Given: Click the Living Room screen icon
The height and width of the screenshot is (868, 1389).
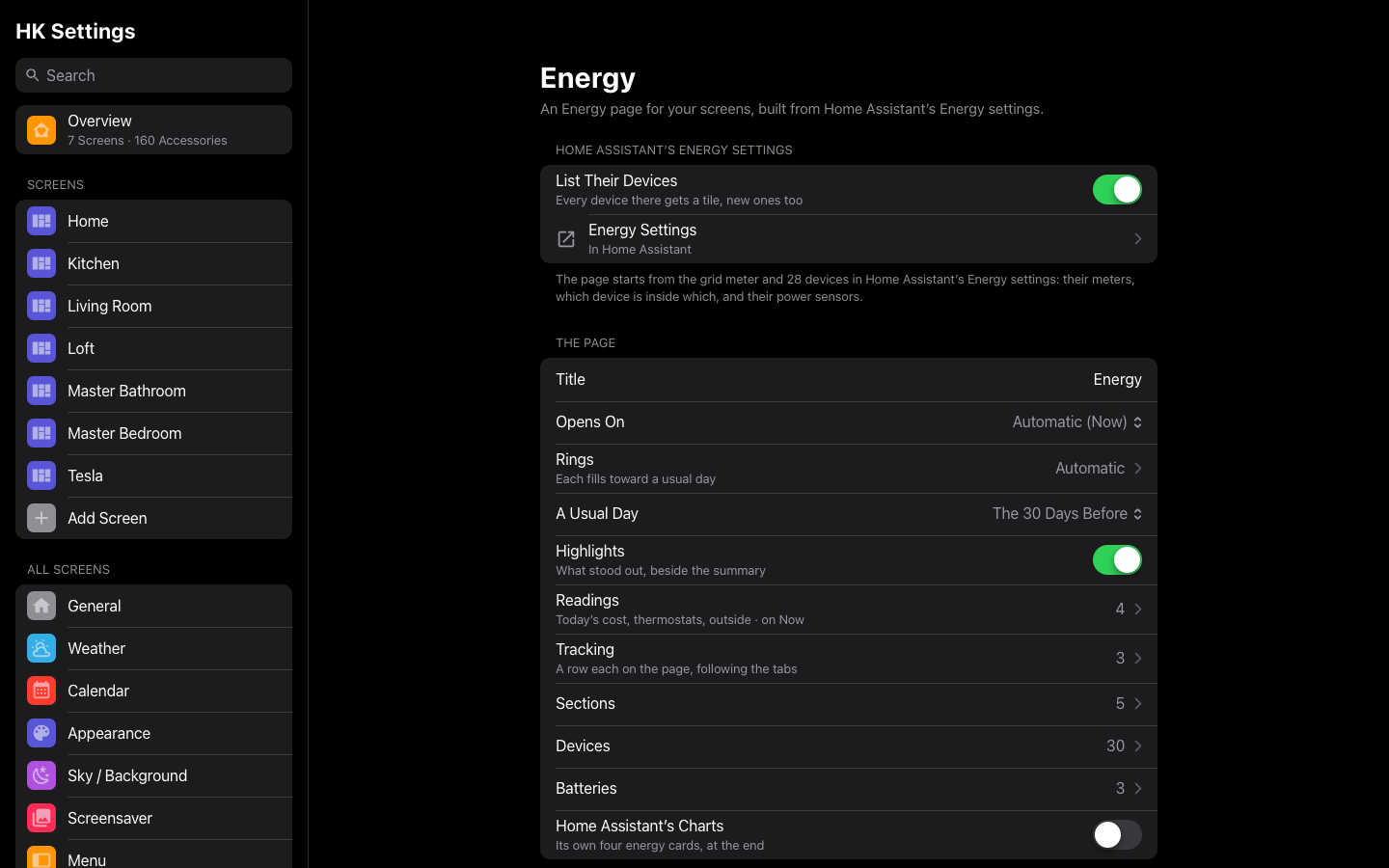Looking at the screenshot, I should coord(41,306).
